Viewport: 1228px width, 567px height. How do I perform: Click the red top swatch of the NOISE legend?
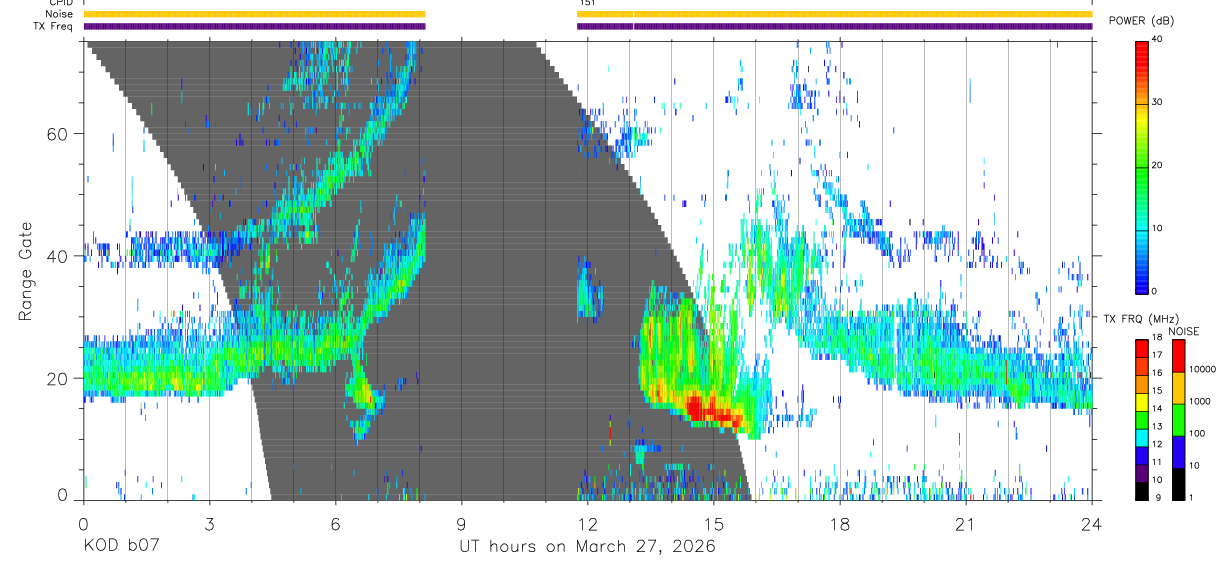click(x=1177, y=356)
